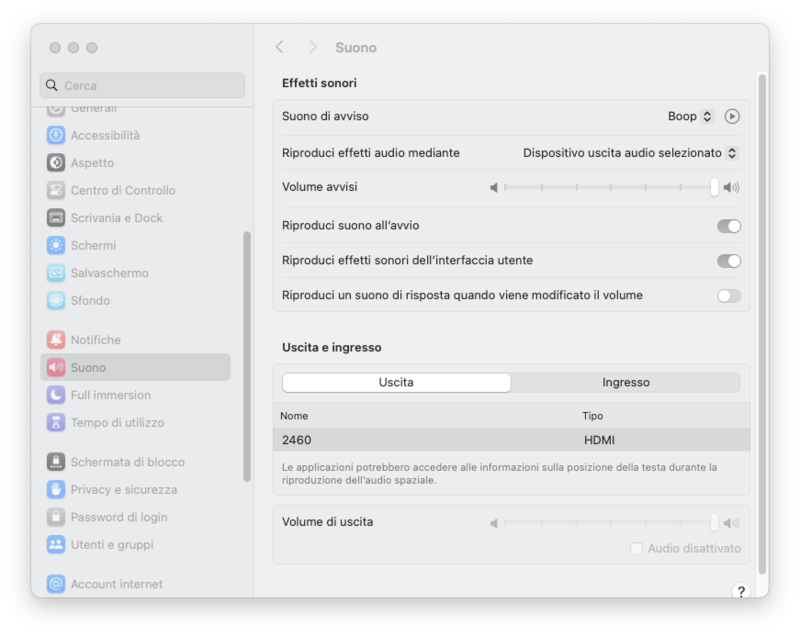Open Full immersion label in sidebar
Image resolution: width=800 pixels, height=636 pixels.
coord(111,395)
